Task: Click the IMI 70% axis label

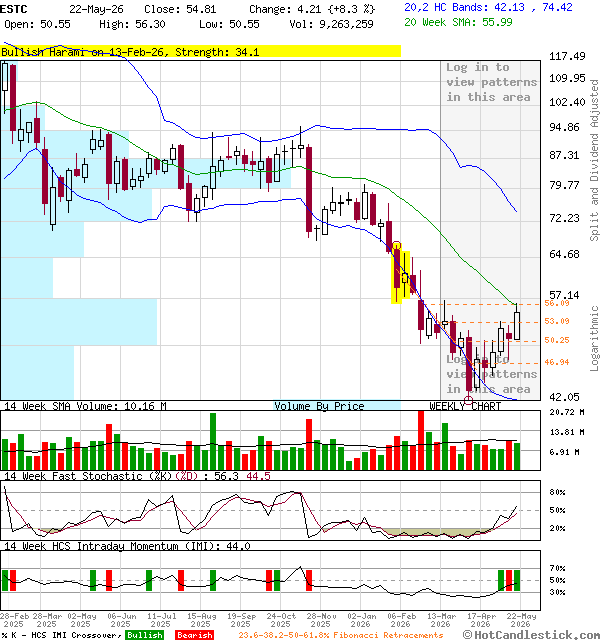Action: (x=557, y=568)
